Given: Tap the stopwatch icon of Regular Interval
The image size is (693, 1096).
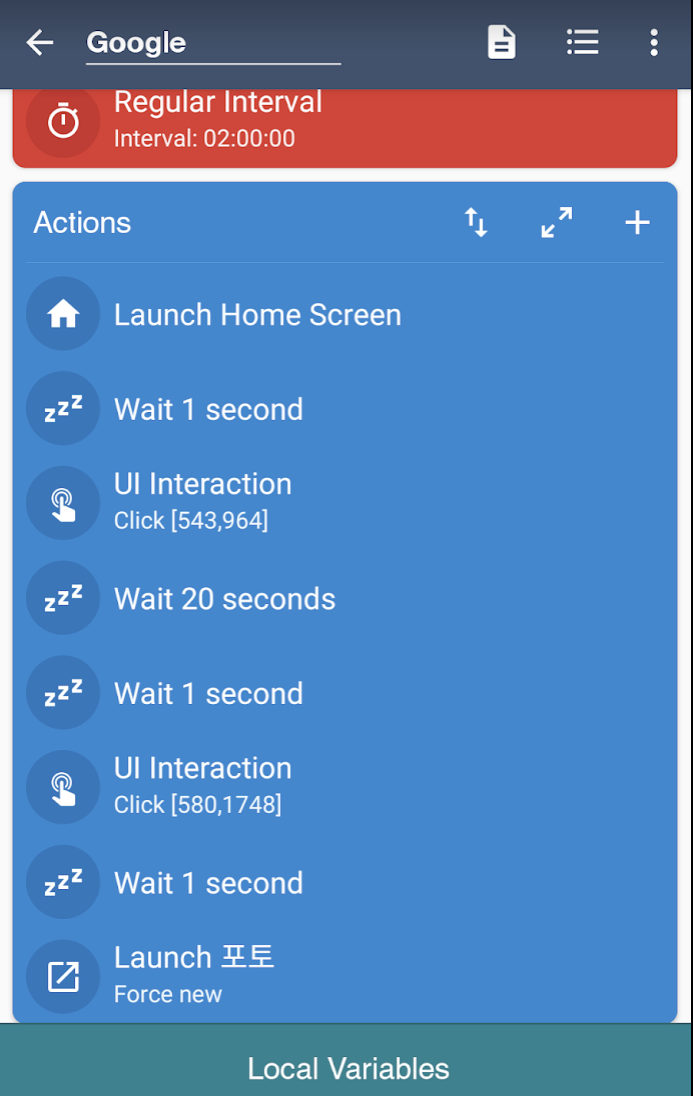Looking at the screenshot, I should (x=63, y=122).
